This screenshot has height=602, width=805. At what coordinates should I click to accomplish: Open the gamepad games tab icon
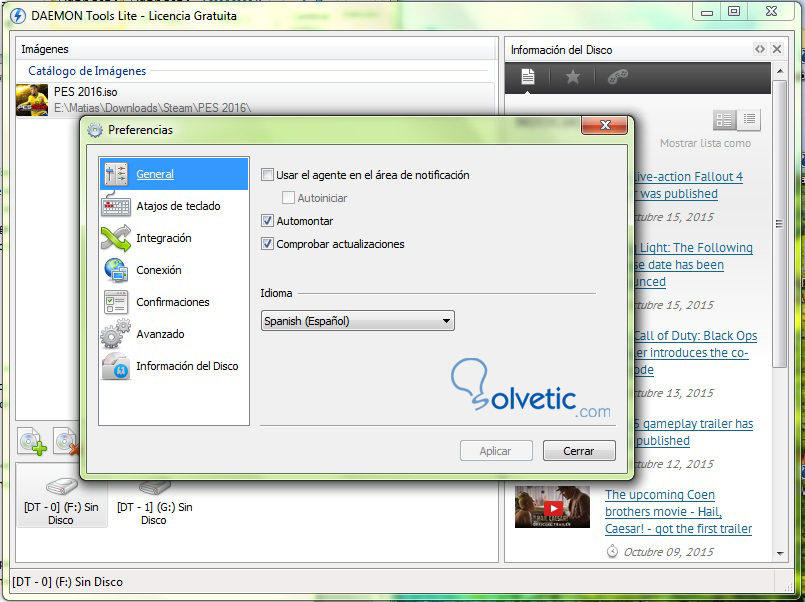point(618,77)
